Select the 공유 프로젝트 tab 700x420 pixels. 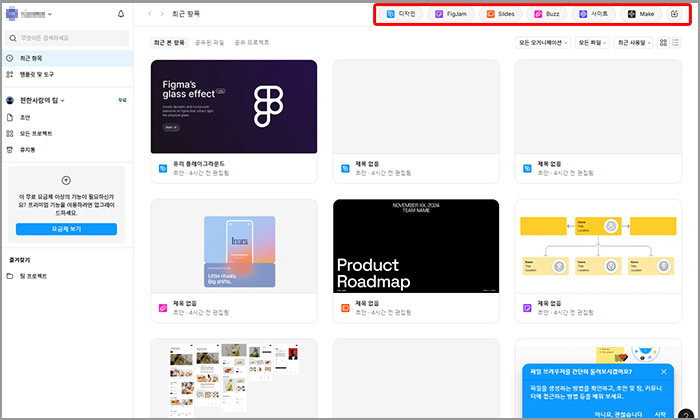(252, 42)
